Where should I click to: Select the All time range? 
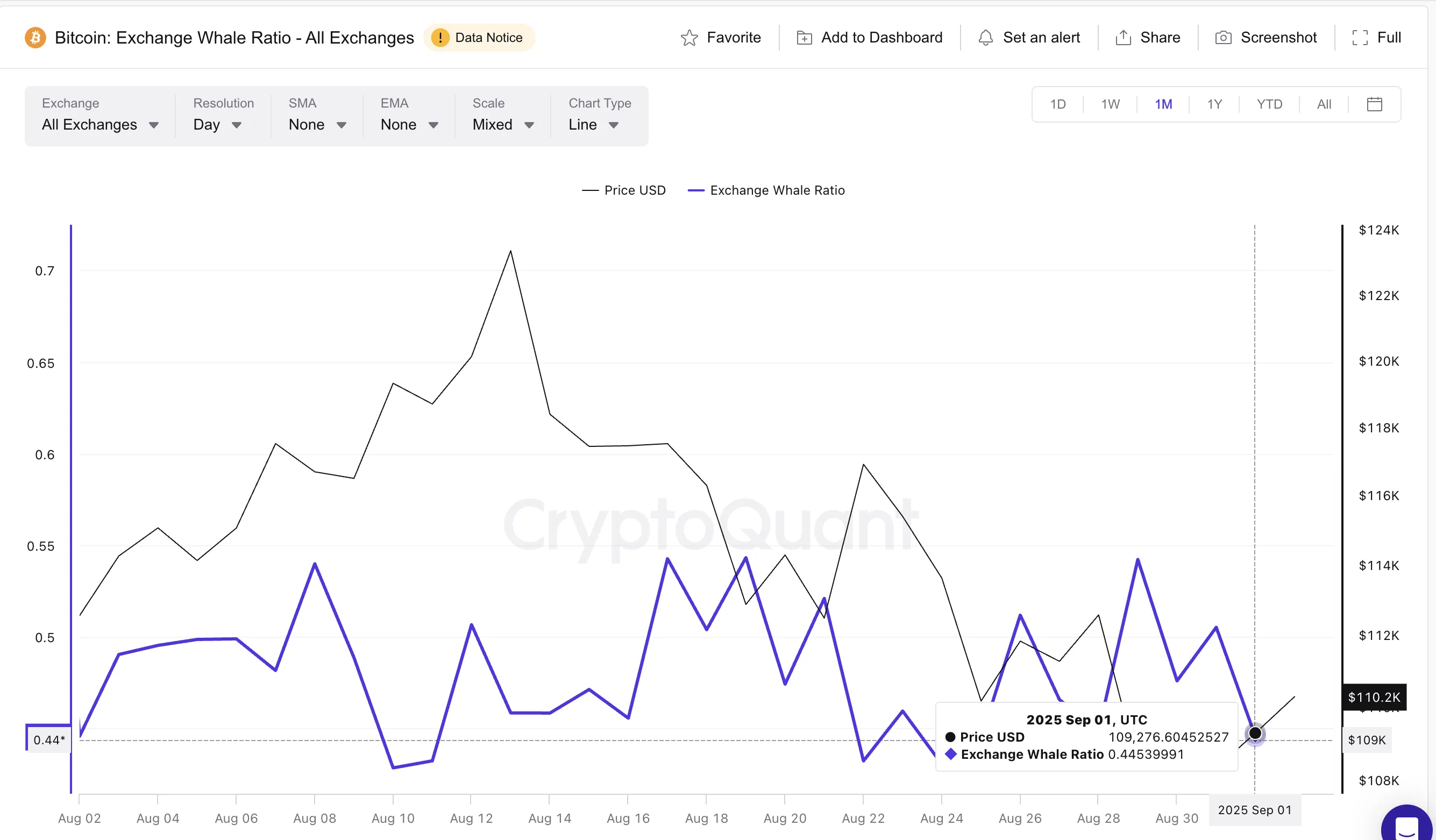tap(1324, 104)
